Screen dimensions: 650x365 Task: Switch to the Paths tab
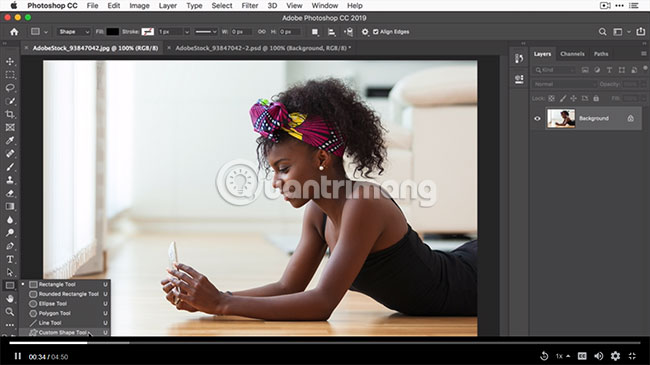[x=601, y=54]
